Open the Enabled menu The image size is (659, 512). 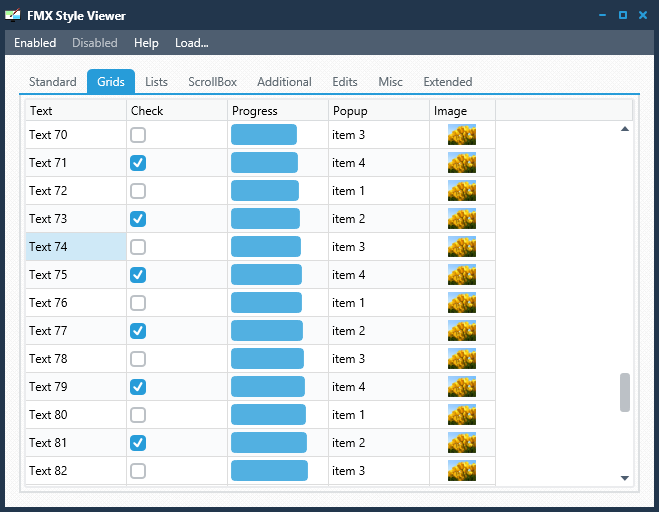(35, 43)
